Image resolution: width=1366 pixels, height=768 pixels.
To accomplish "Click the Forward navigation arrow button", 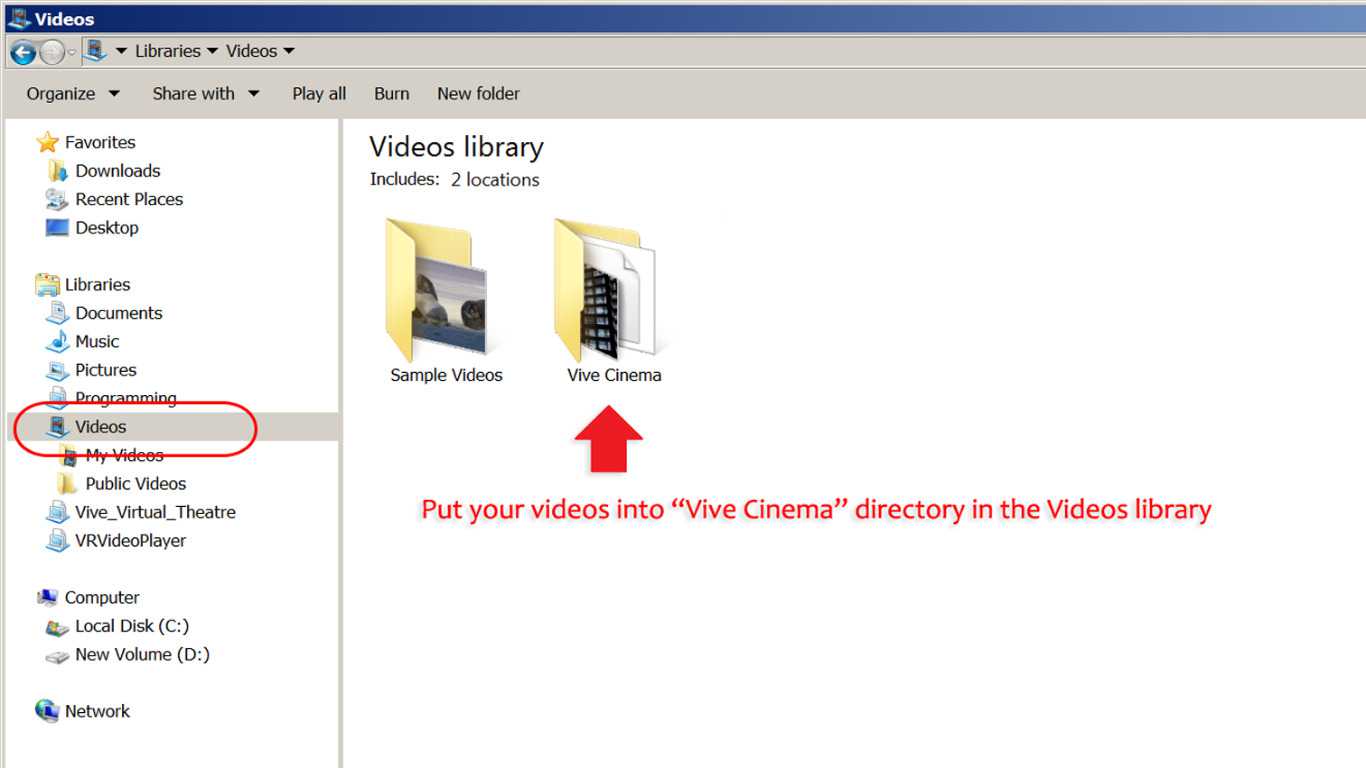I will coord(52,52).
